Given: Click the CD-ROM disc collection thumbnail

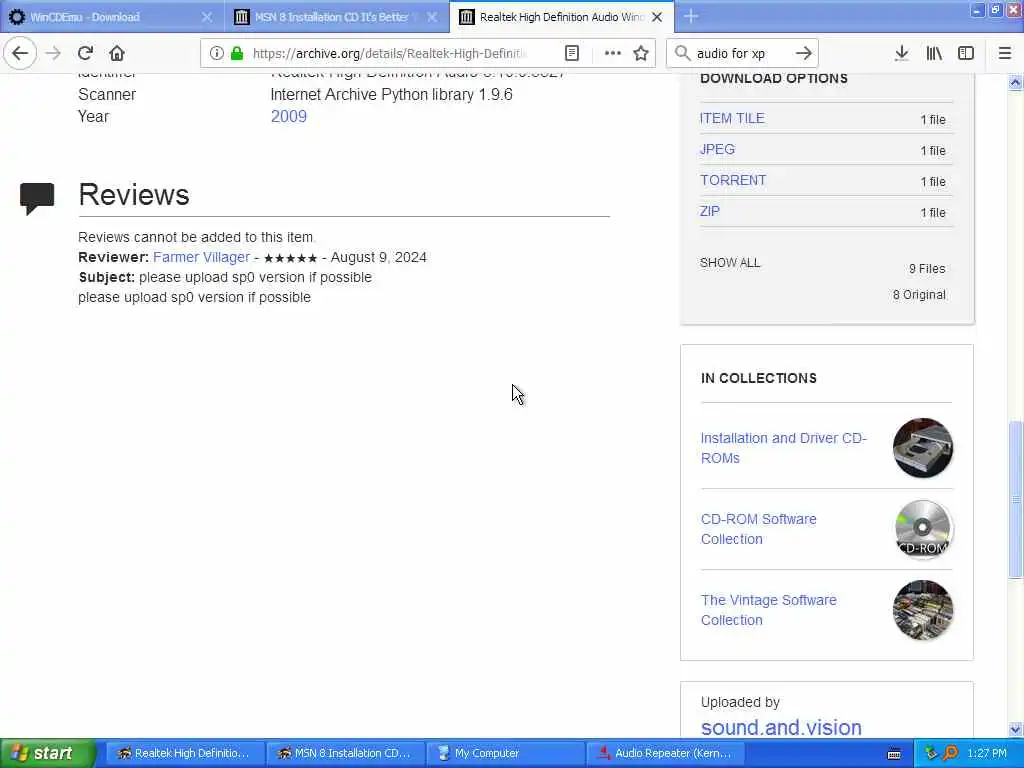Looking at the screenshot, I should pos(923,529).
